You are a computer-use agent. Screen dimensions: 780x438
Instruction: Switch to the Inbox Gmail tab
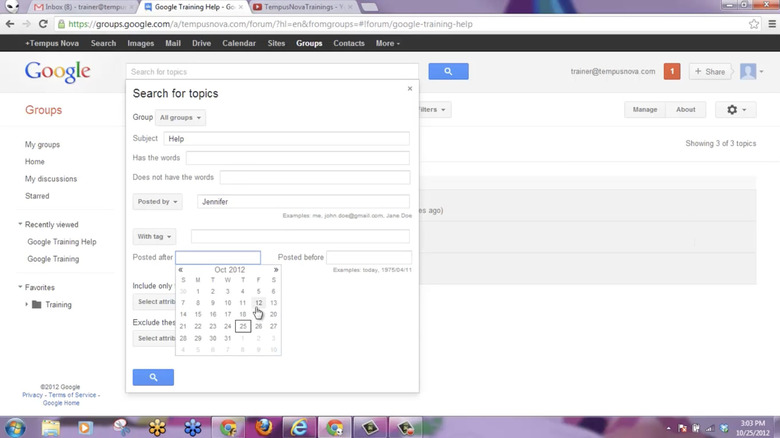(82, 7)
